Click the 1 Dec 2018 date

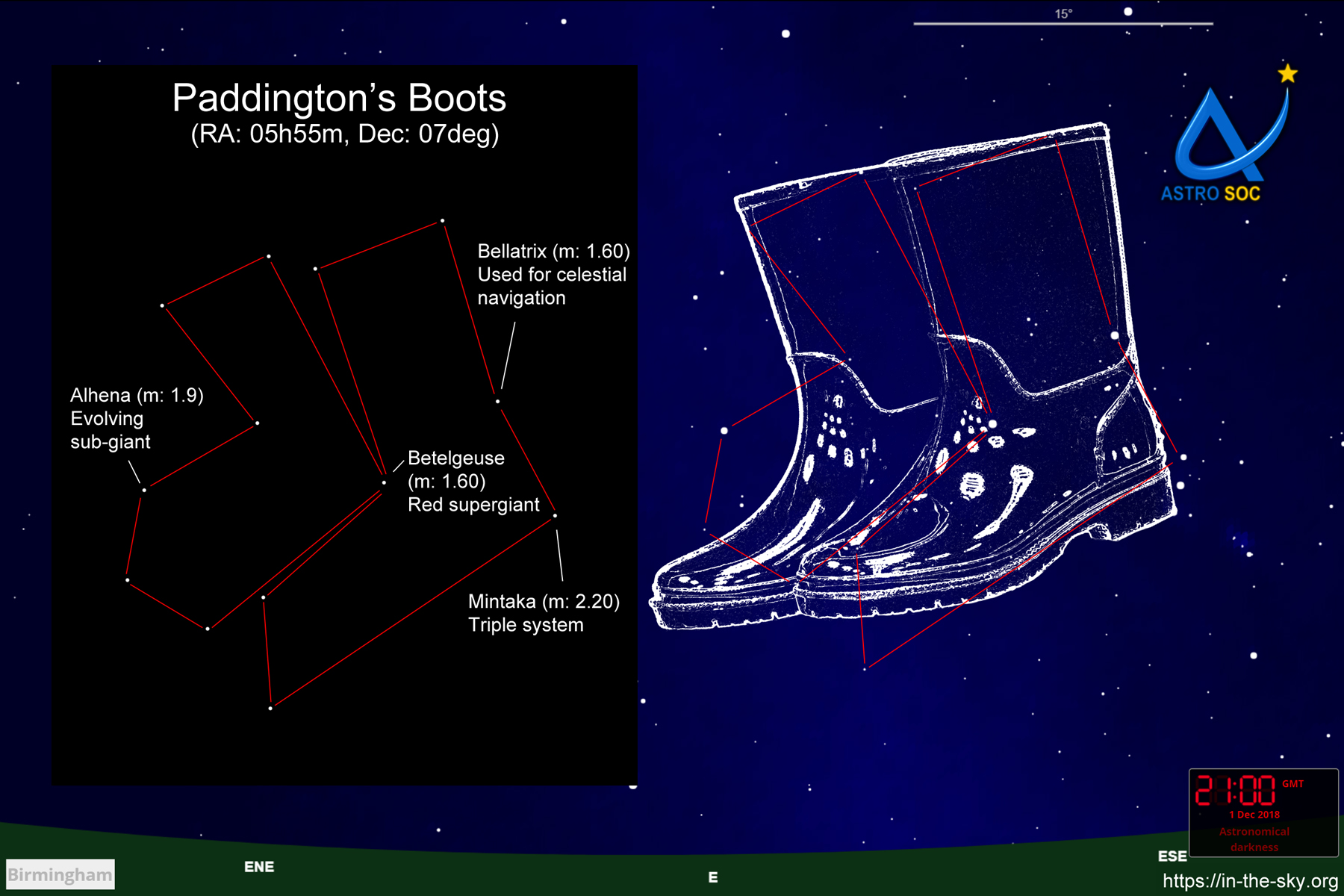[x=1254, y=815]
